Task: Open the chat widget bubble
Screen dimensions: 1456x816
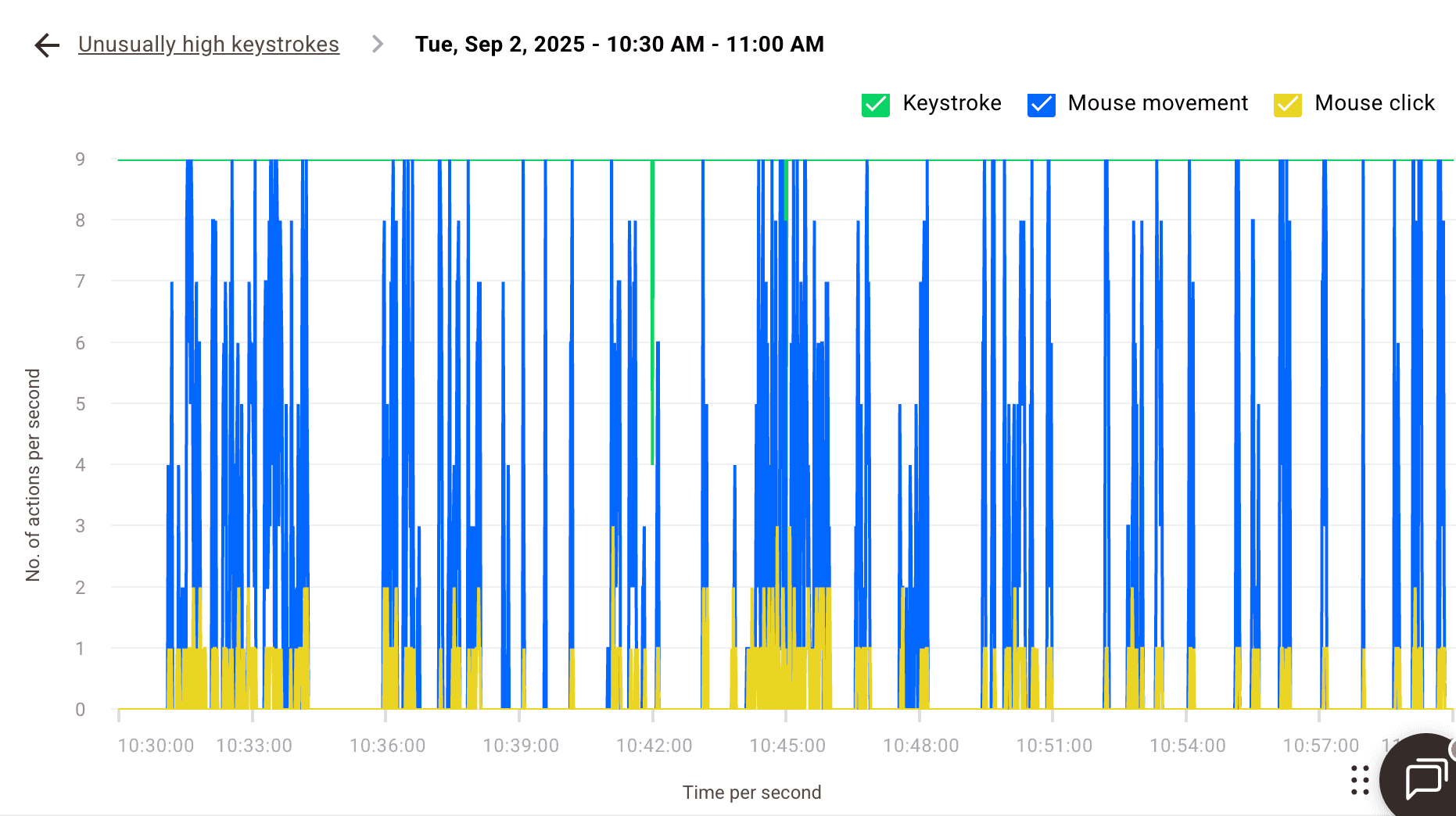Action: click(x=1423, y=778)
